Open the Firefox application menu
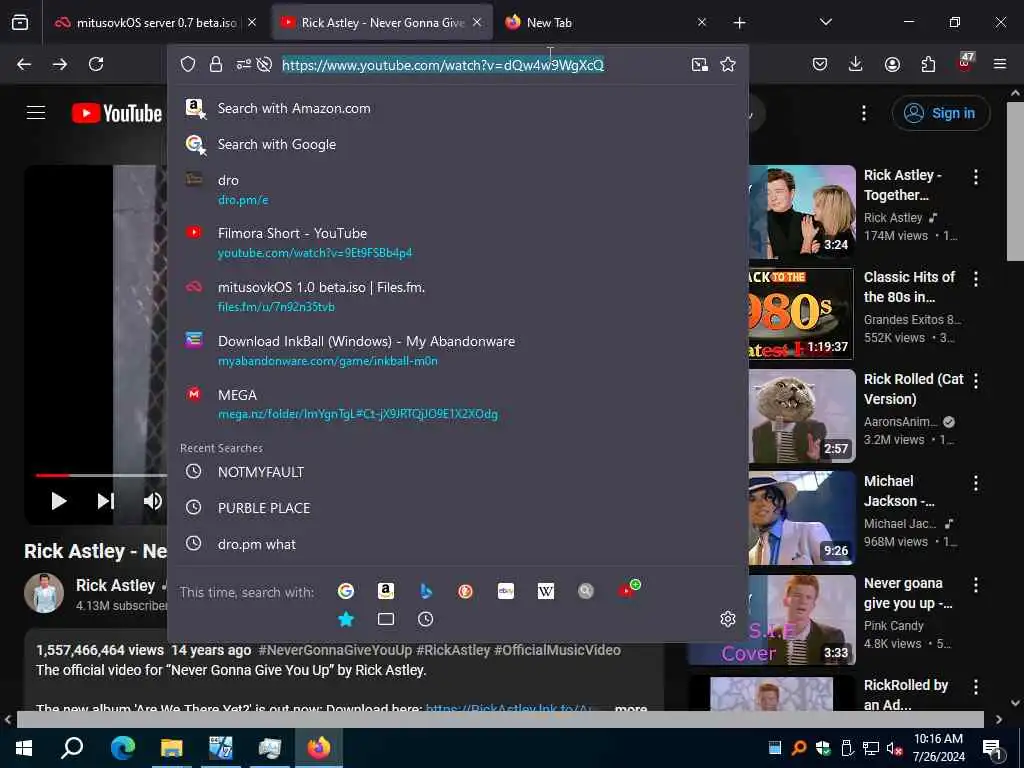This screenshot has height=768, width=1024. coord(1000,64)
